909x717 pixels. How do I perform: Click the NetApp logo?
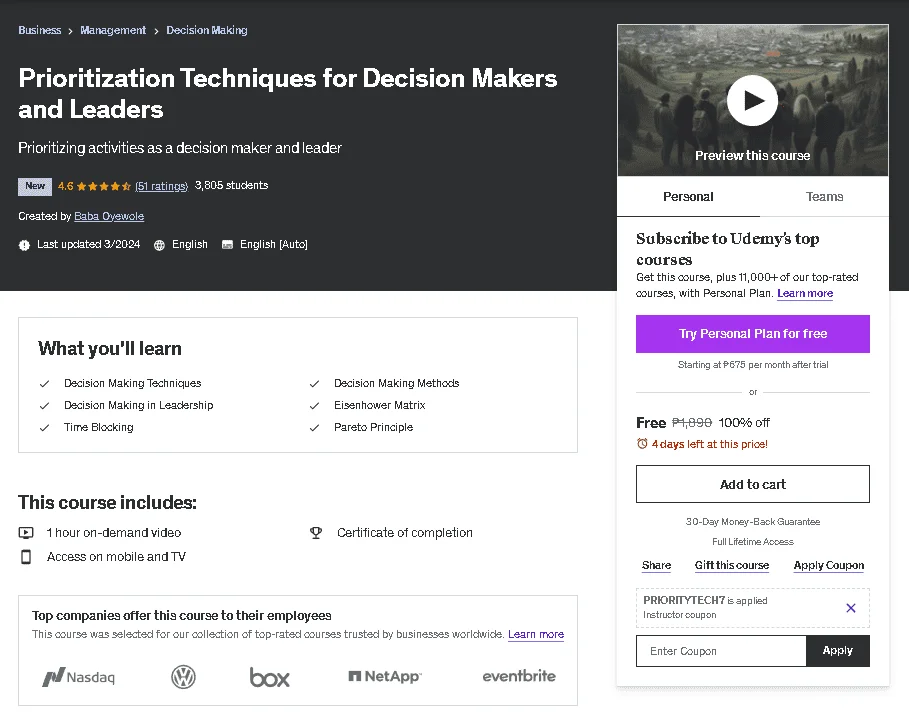(x=385, y=676)
